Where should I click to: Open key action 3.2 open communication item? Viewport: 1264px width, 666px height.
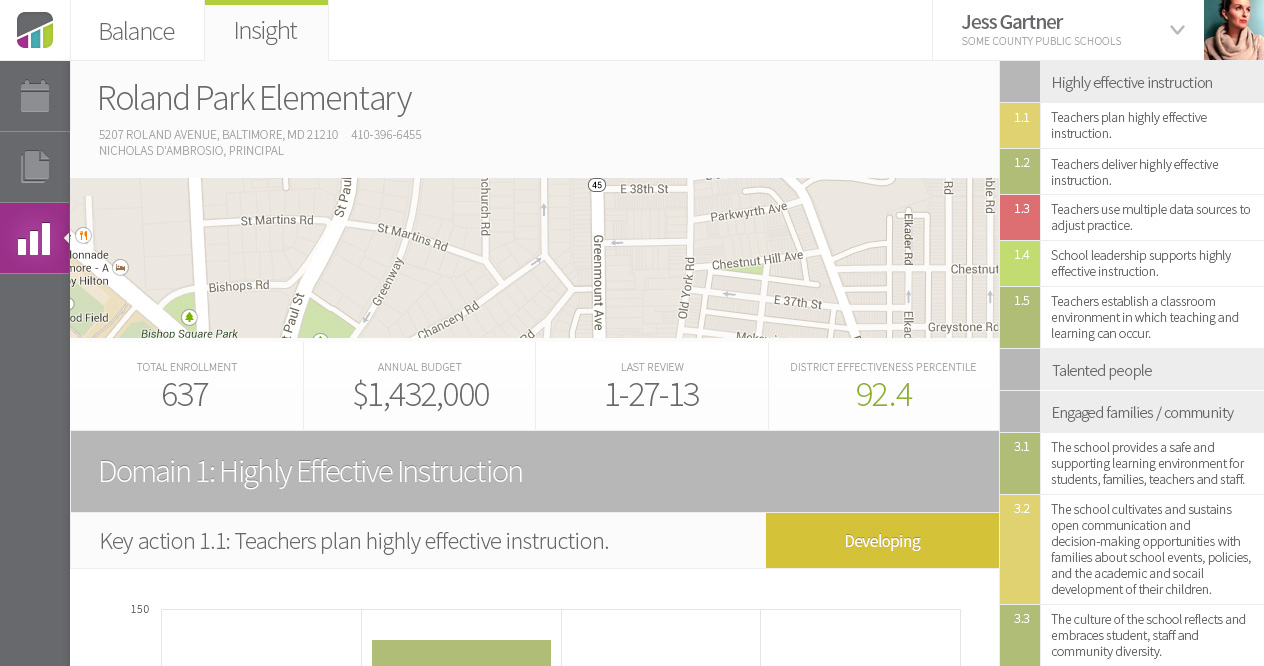pyautogui.click(x=1132, y=549)
